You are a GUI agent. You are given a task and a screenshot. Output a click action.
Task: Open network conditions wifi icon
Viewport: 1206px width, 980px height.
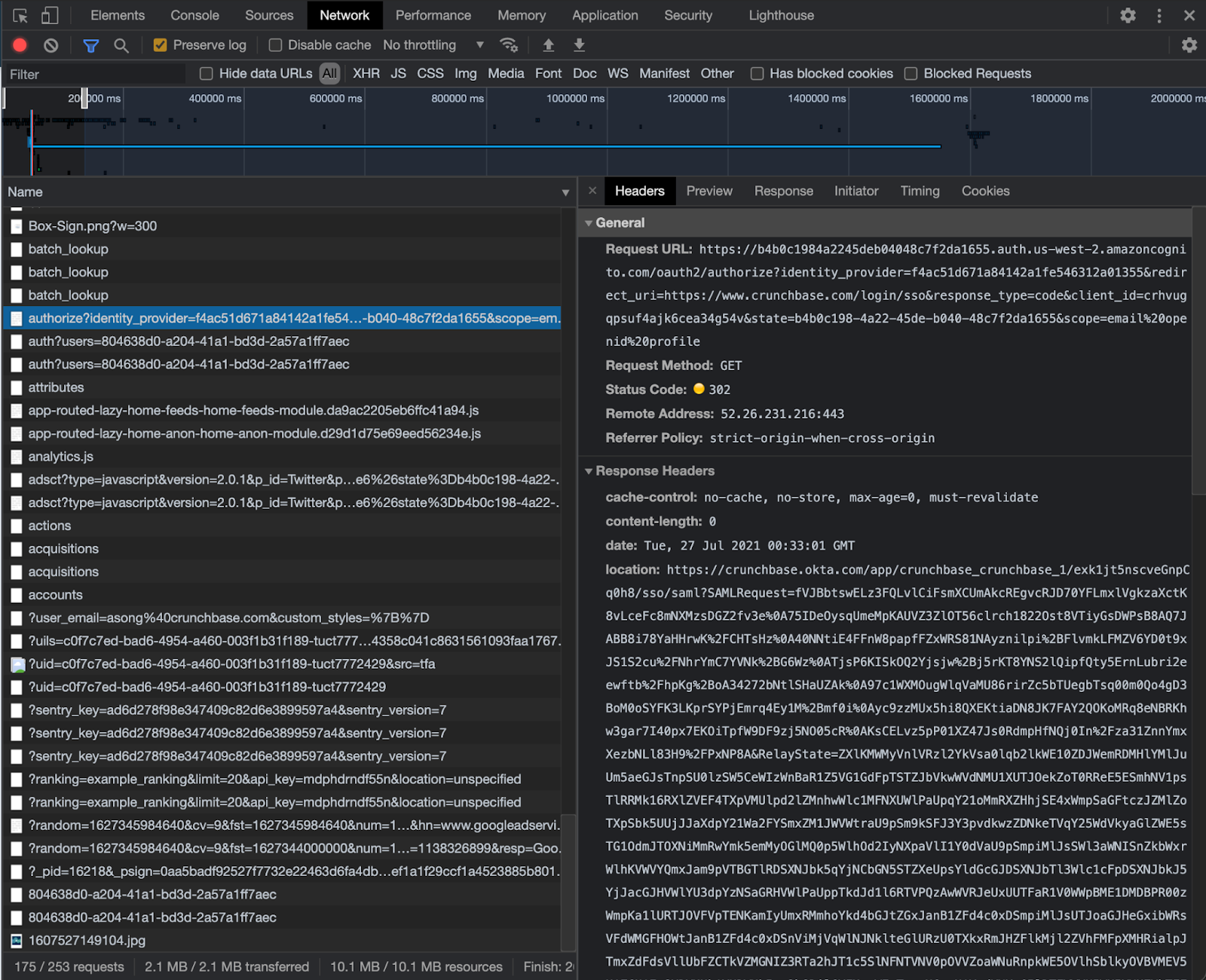coord(510,45)
